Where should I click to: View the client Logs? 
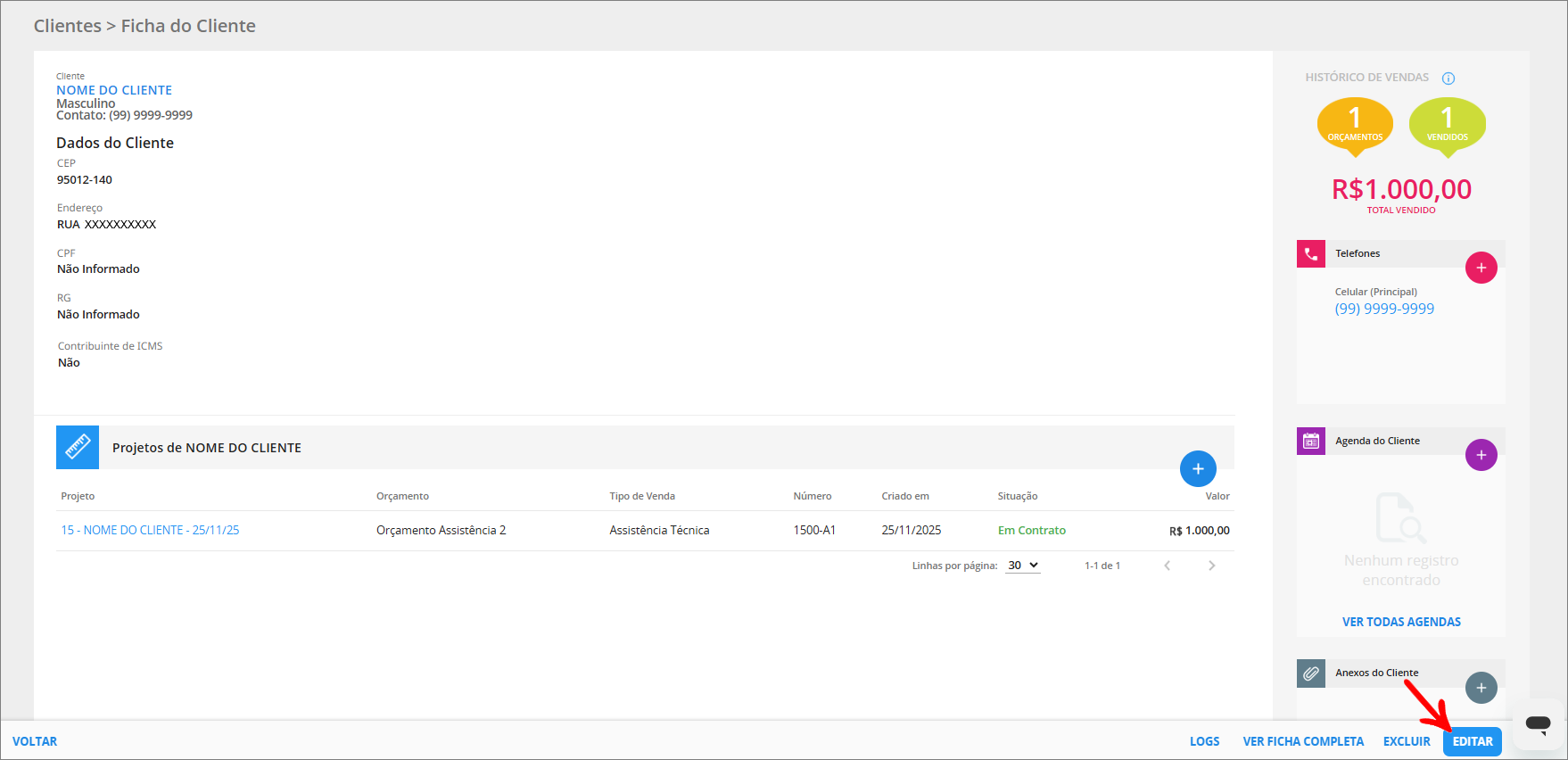pyautogui.click(x=1204, y=741)
